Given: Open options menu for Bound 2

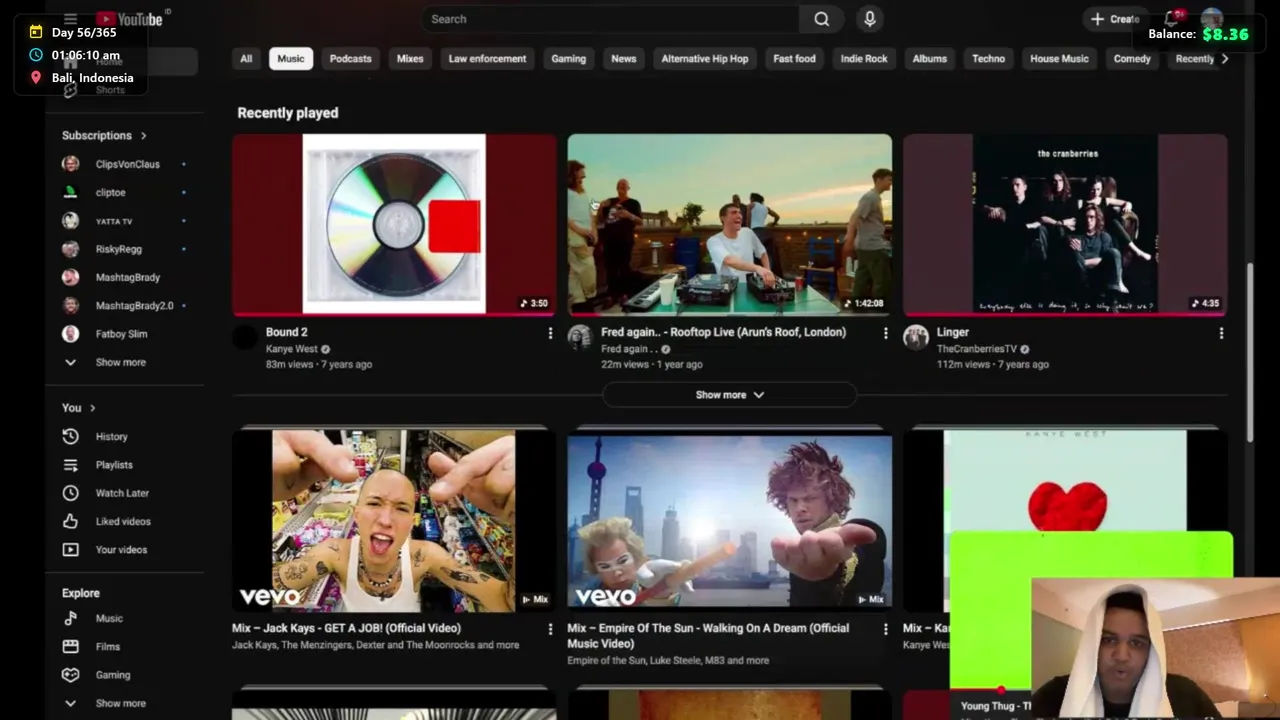Looking at the screenshot, I should [550, 333].
